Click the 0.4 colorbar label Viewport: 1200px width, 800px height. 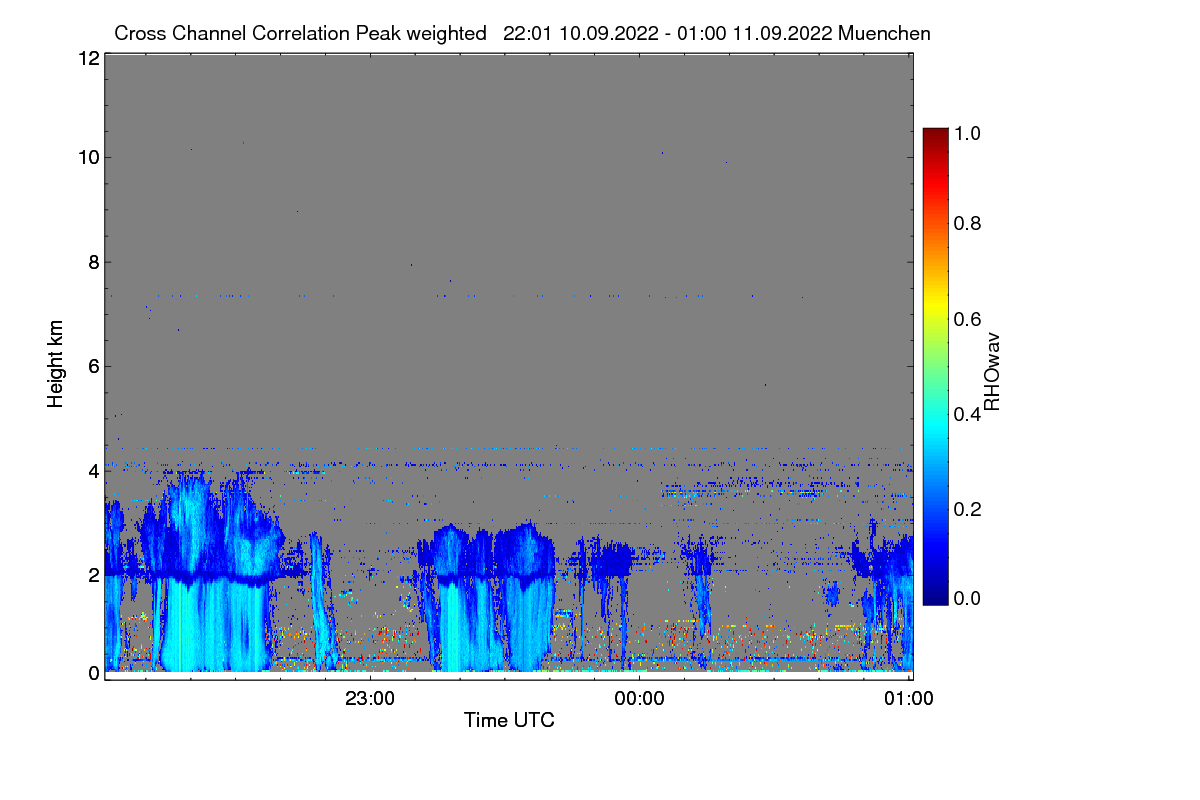tap(969, 413)
